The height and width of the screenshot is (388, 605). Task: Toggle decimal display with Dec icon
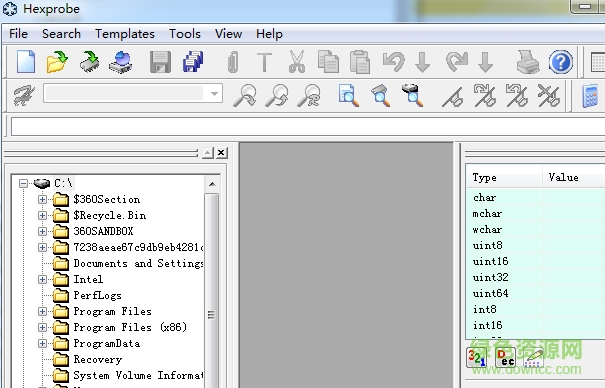point(506,357)
